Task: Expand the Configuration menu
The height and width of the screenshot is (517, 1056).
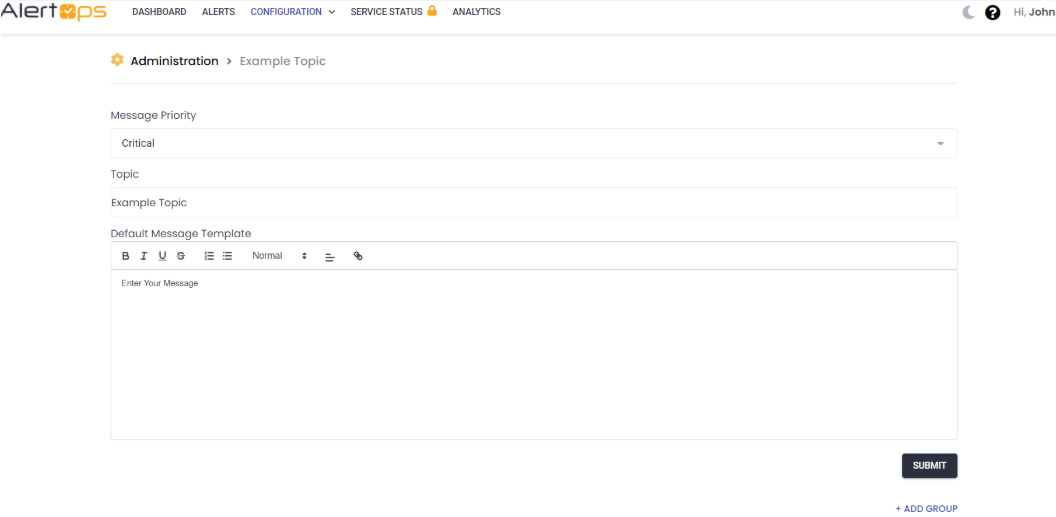Action: tap(292, 12)
